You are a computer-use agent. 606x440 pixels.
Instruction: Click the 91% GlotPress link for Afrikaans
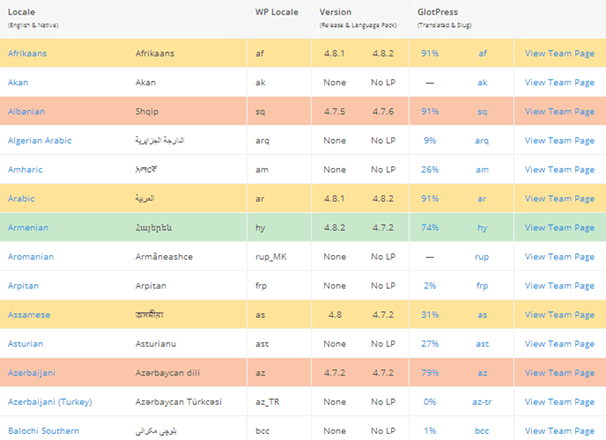(x=431, y=53)
